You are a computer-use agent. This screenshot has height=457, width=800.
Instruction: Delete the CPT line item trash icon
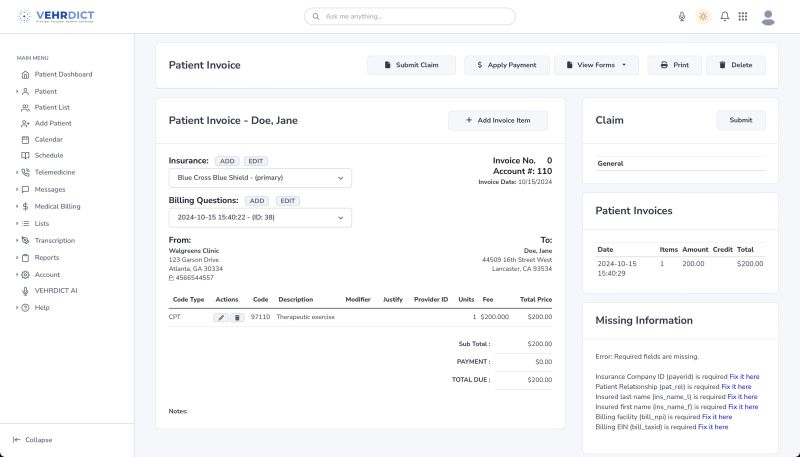click(x=237, y=317)
